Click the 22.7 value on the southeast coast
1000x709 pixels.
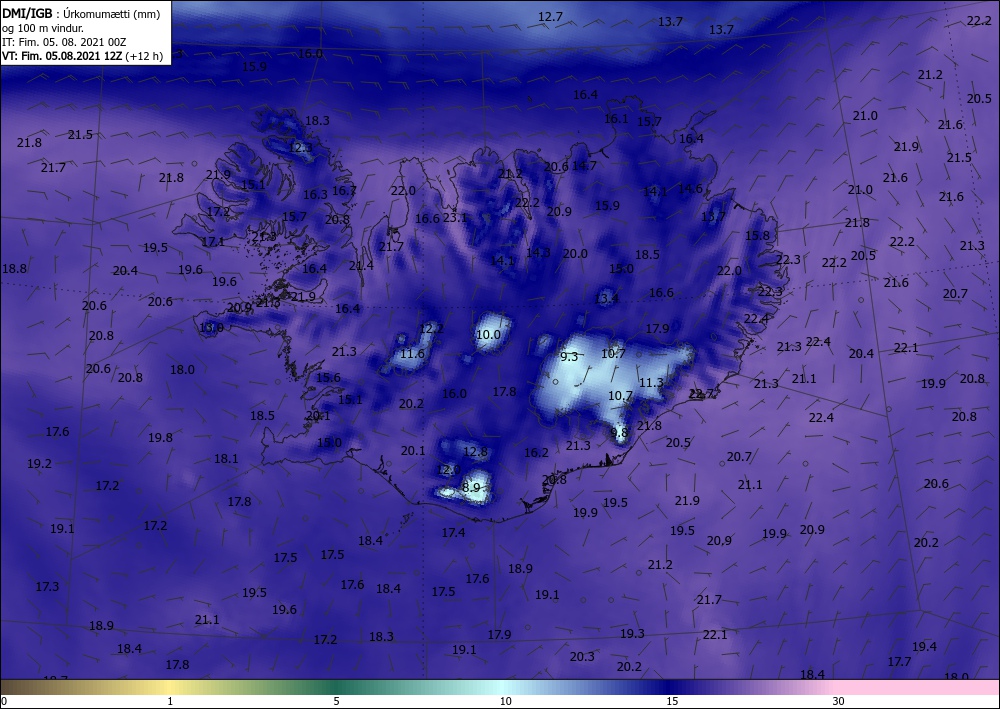pos(702,394)
